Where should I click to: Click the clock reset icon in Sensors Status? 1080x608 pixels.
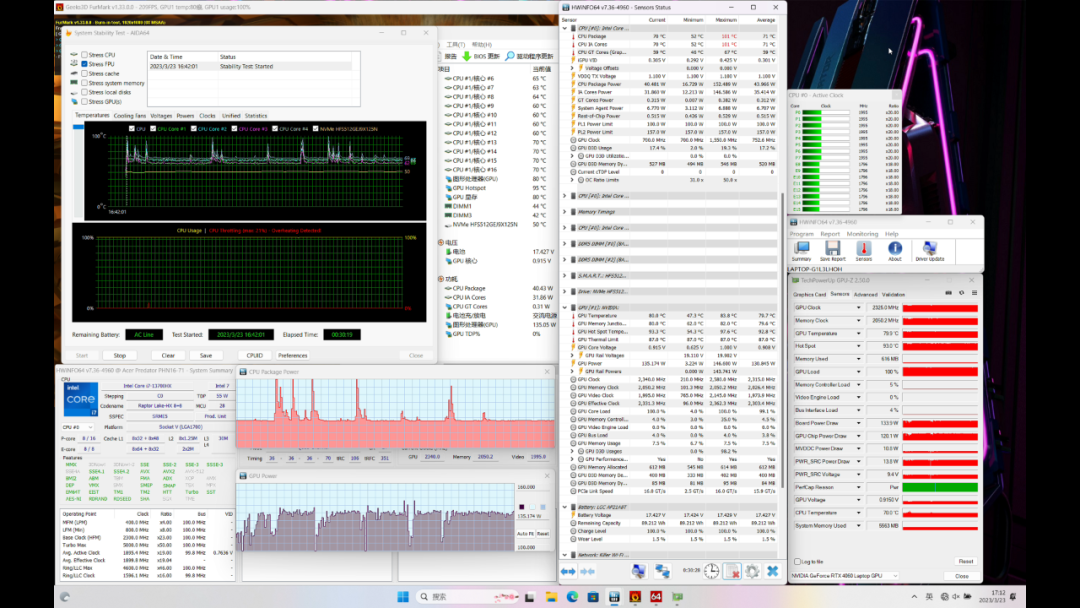[x=712, y=571]
